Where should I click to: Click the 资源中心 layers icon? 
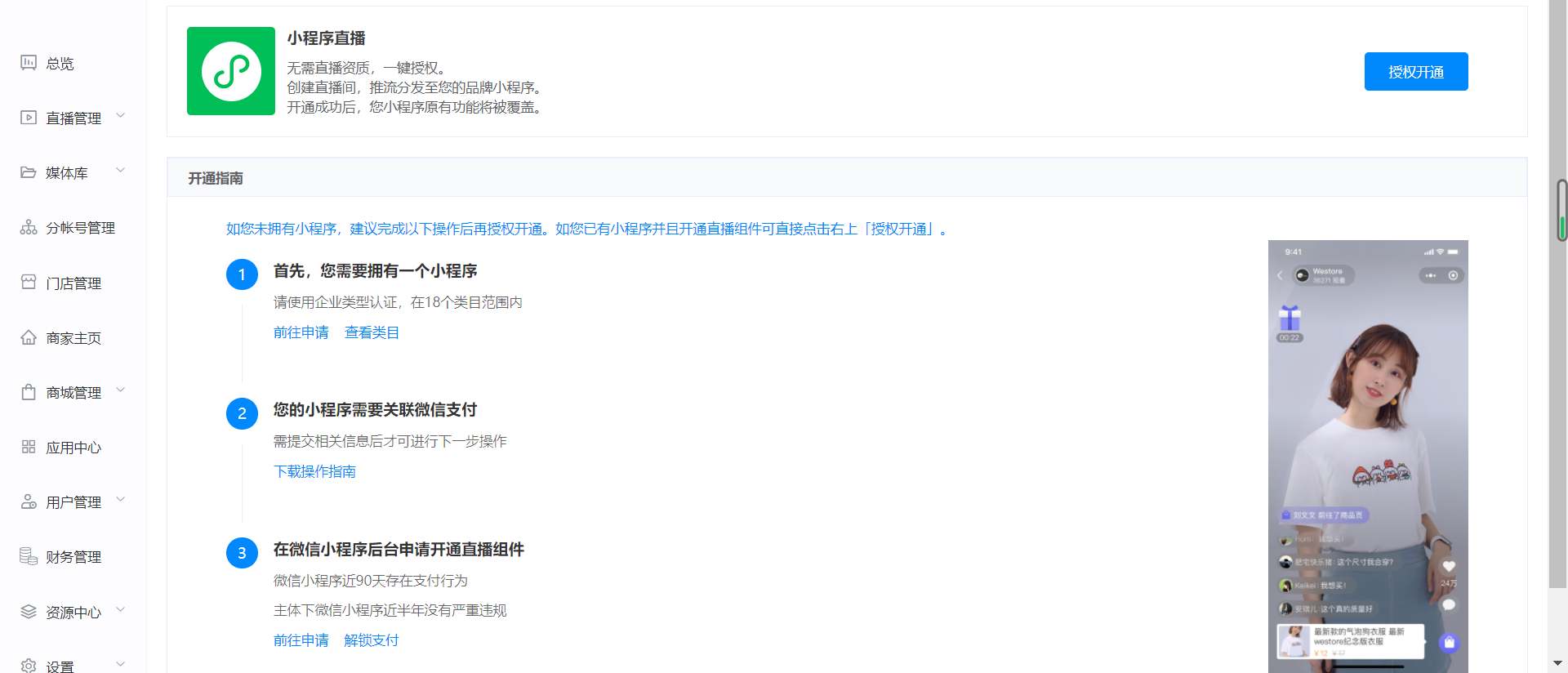(x=29, y=612)
